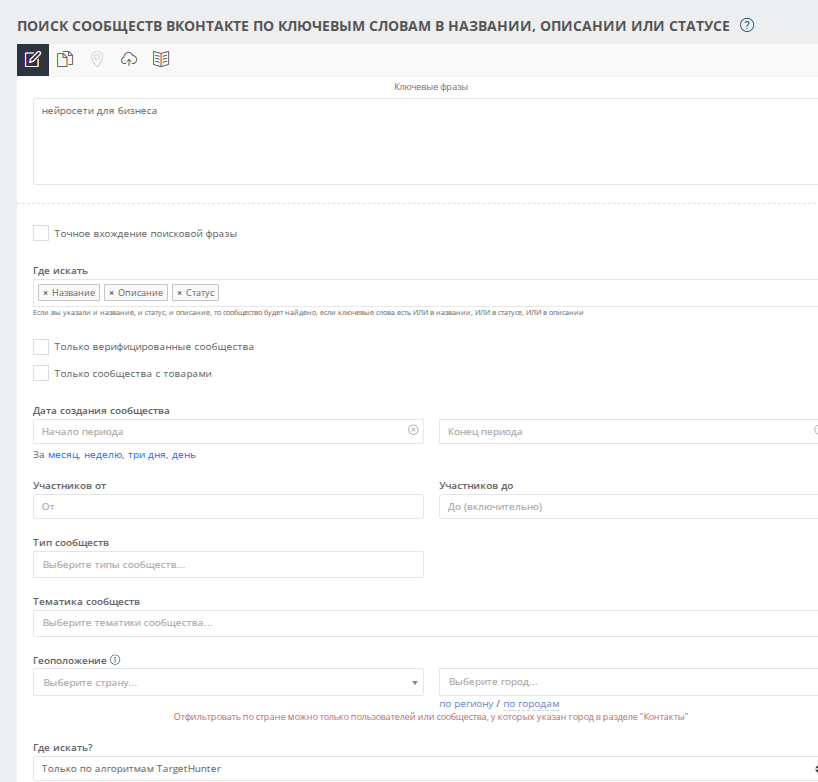Click the cloud upload icon
The width and height of the screenshot is (818, 782).
[128, 60]
